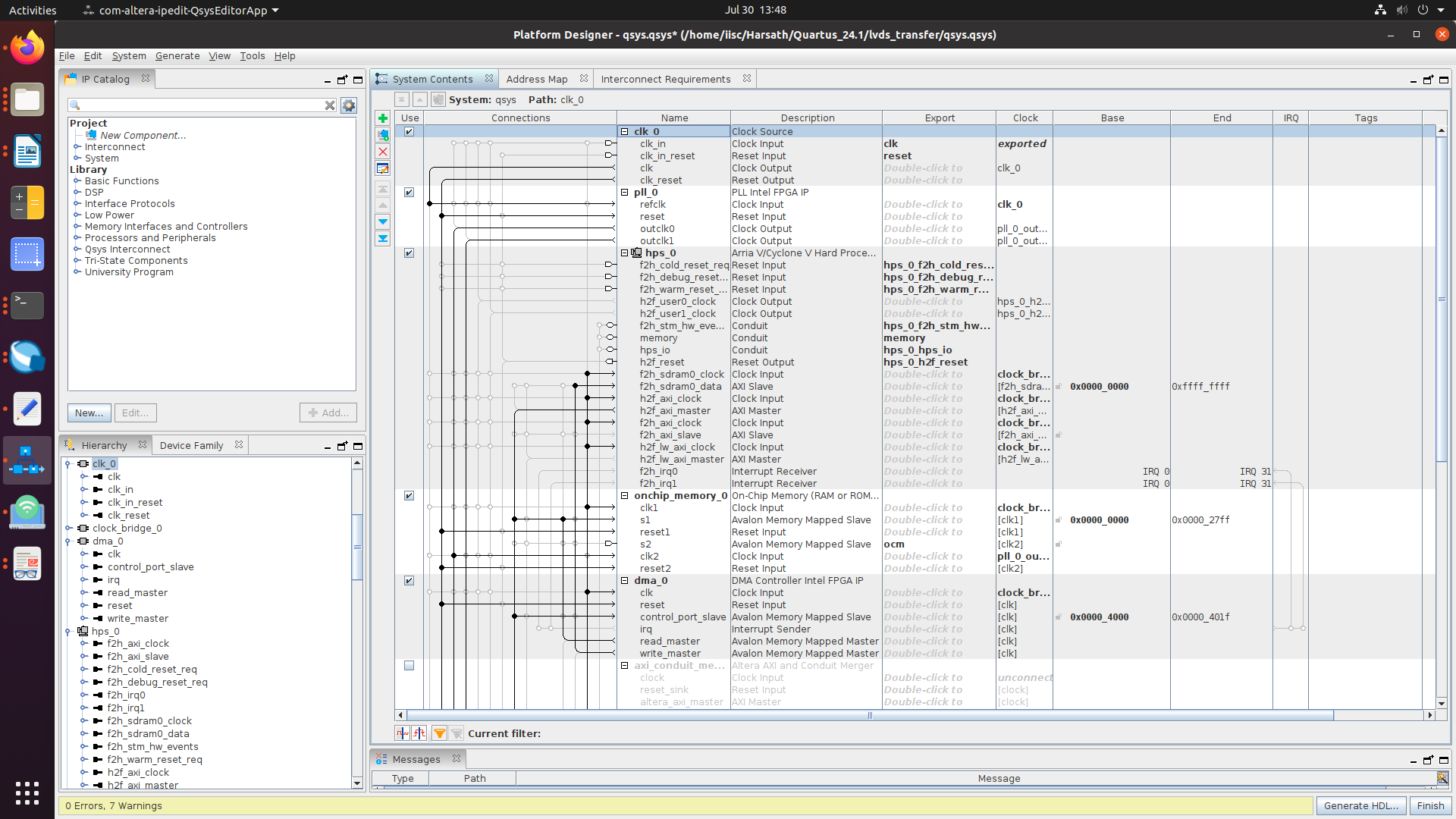This screenshot has width=1456, height=819.
Task: Switch to the Address Map tab
Action: pos(537,79)
